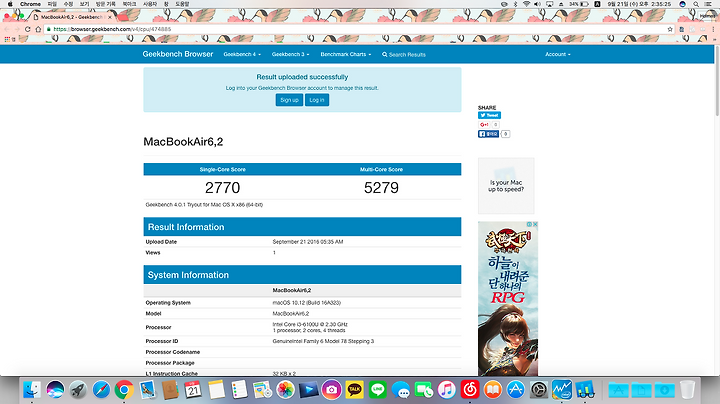The image size is (720, 404).
Task: Open Notes app in the dock
Action: tap(216, 390)
